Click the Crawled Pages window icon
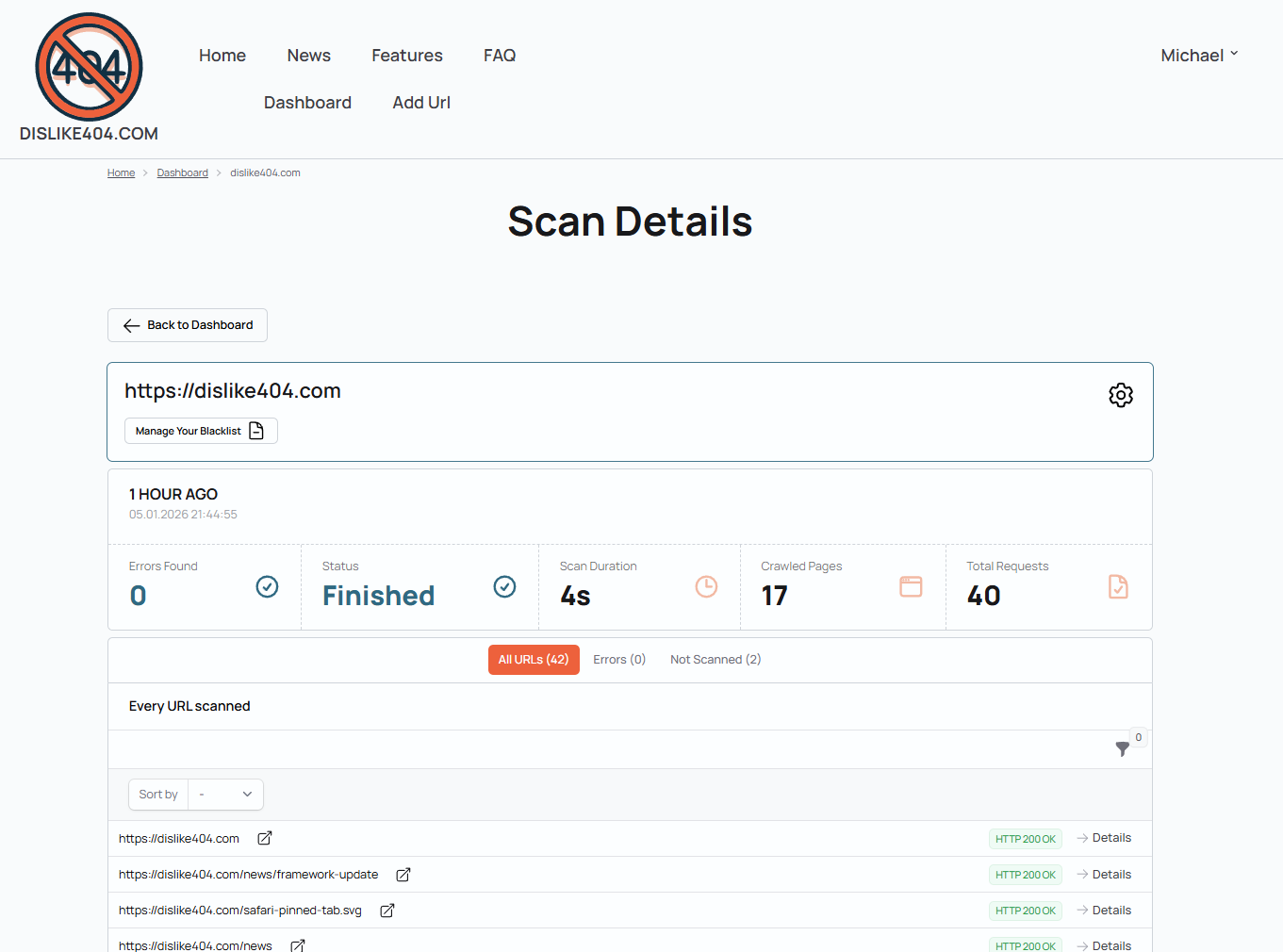 click(x=911, y=587)
